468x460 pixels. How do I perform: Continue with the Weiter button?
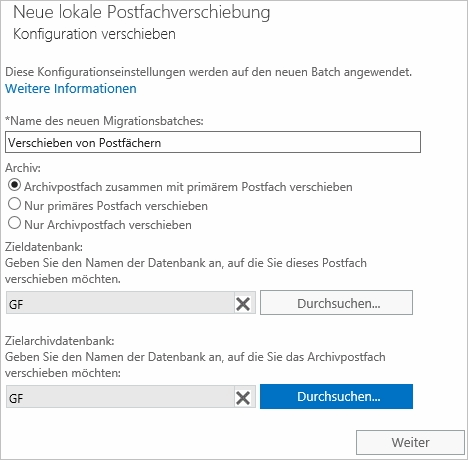[x=410, y=443]
